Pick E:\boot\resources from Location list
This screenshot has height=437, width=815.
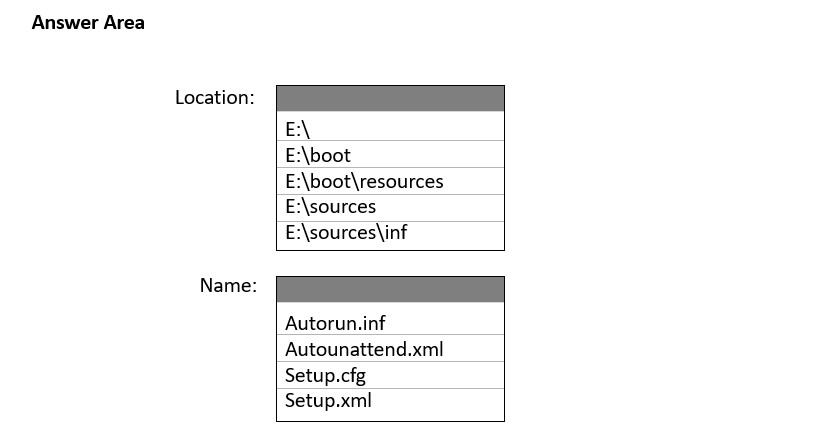click(390, 181)
